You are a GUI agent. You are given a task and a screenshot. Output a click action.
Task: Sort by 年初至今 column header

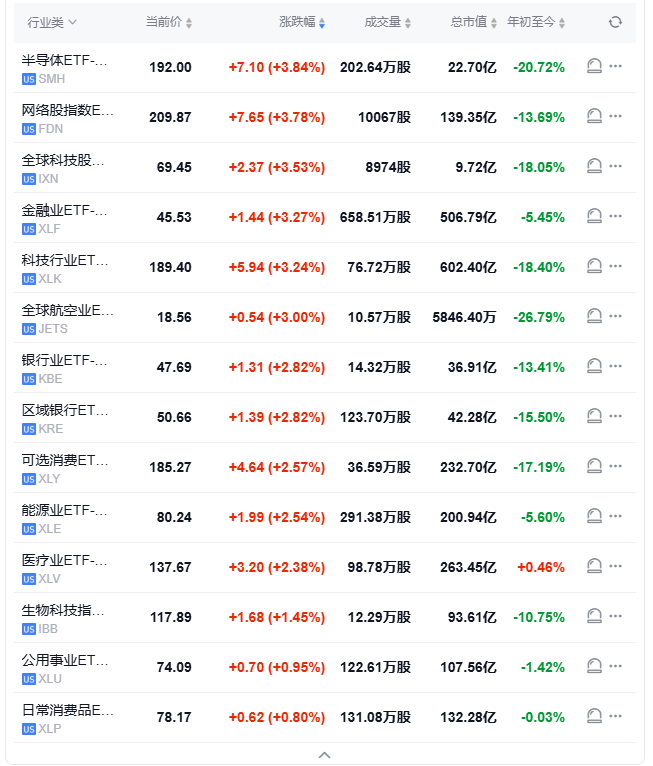point(537,22)
